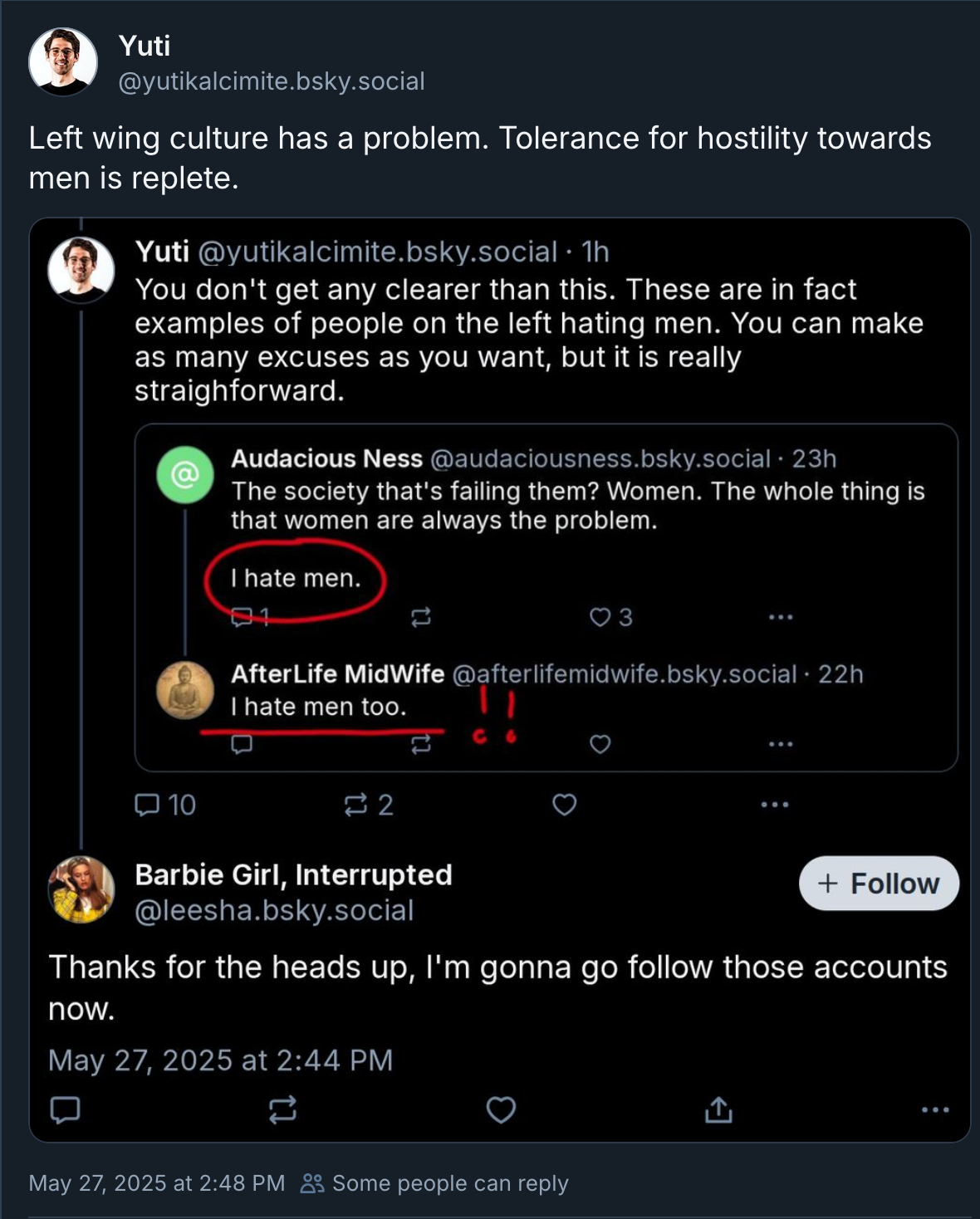This screenshot has width=980, height=1219.
Task: Open more options on Yuti's quoted post
Action: point(775,805)
